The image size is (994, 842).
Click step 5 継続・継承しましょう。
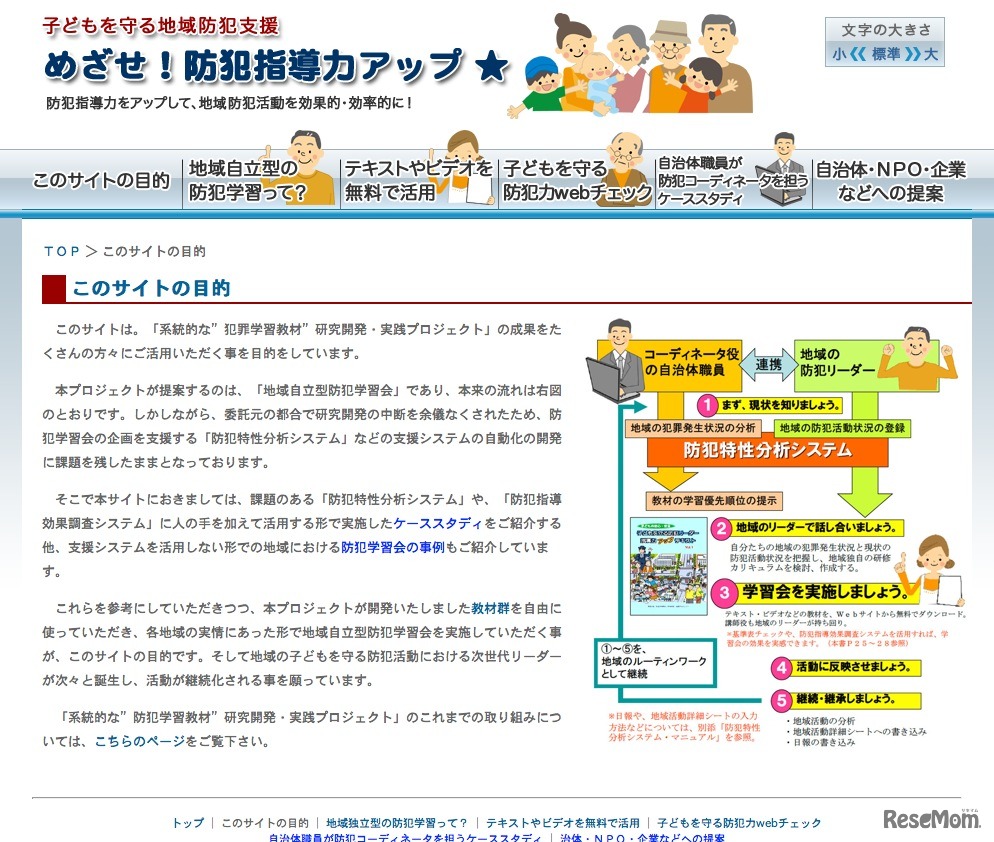pos(846,699)
